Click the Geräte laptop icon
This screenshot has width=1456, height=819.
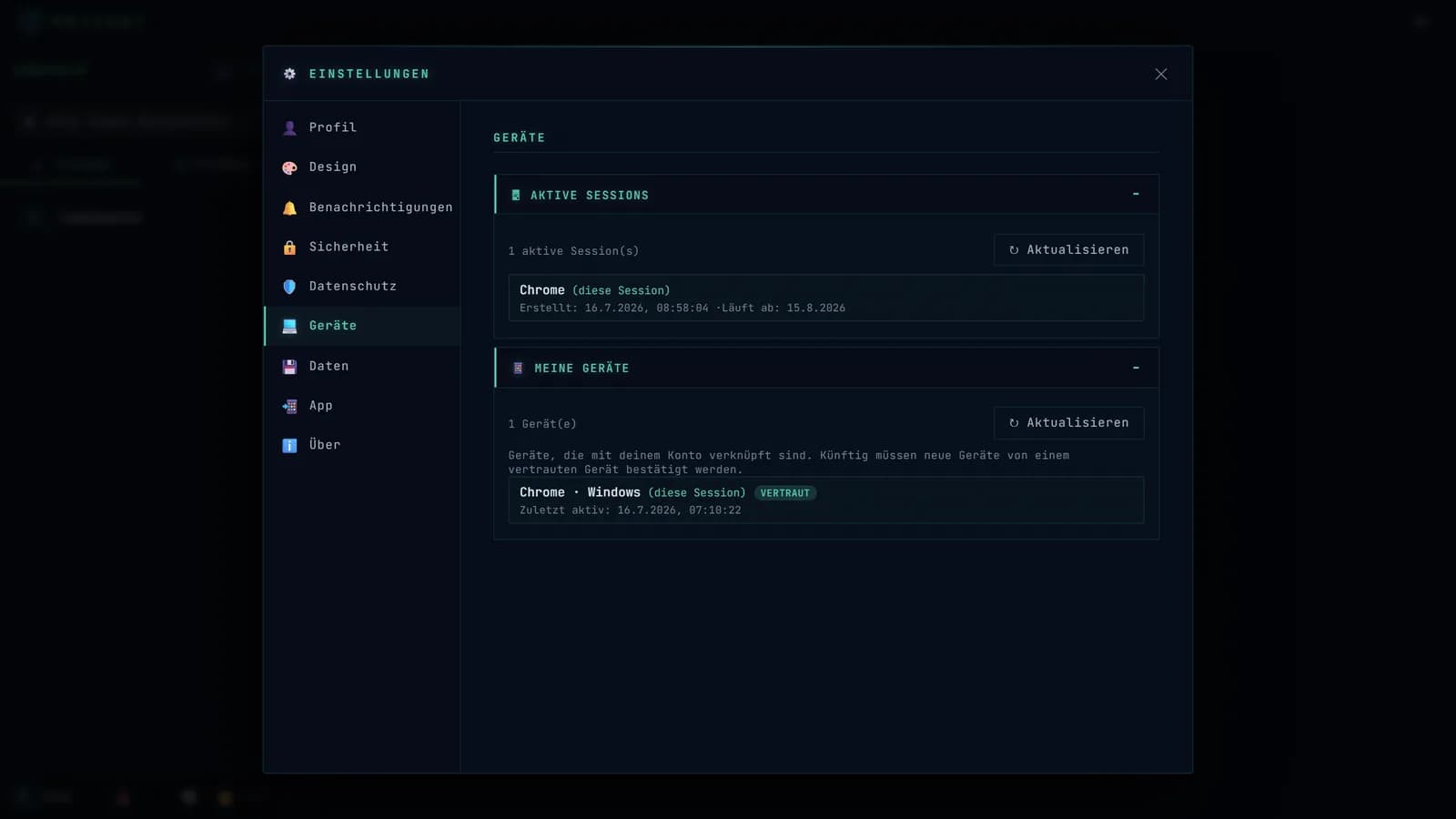tap(289, 326)
